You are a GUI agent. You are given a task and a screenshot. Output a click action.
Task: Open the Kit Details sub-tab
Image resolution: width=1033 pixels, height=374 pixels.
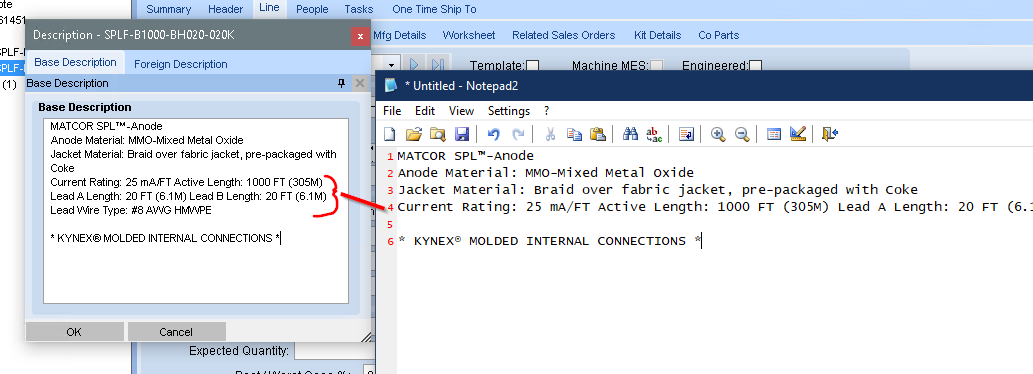[657, 35]
